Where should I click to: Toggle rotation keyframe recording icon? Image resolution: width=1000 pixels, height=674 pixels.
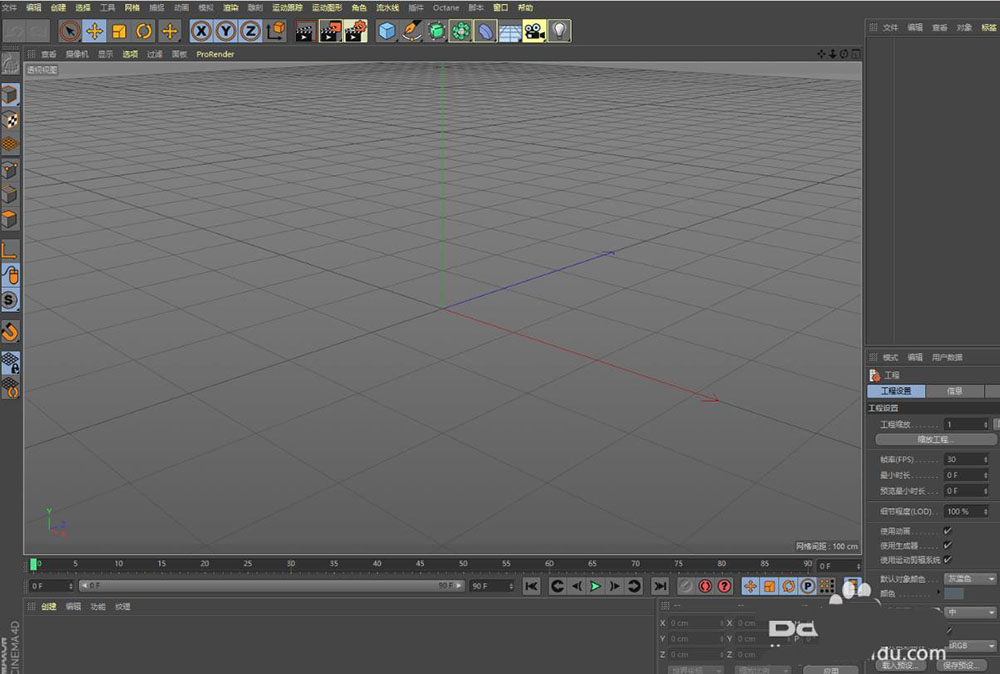(789, 586)
